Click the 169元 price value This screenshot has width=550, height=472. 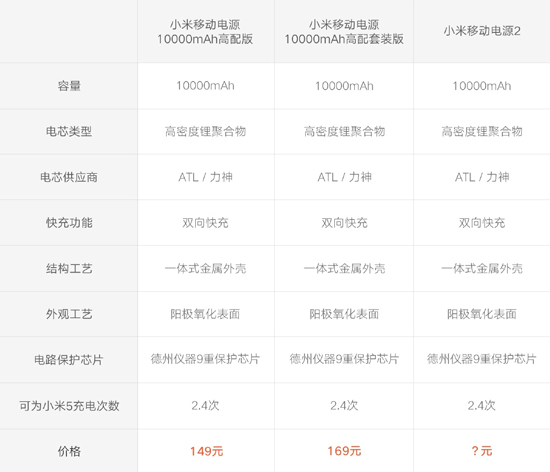344,451
